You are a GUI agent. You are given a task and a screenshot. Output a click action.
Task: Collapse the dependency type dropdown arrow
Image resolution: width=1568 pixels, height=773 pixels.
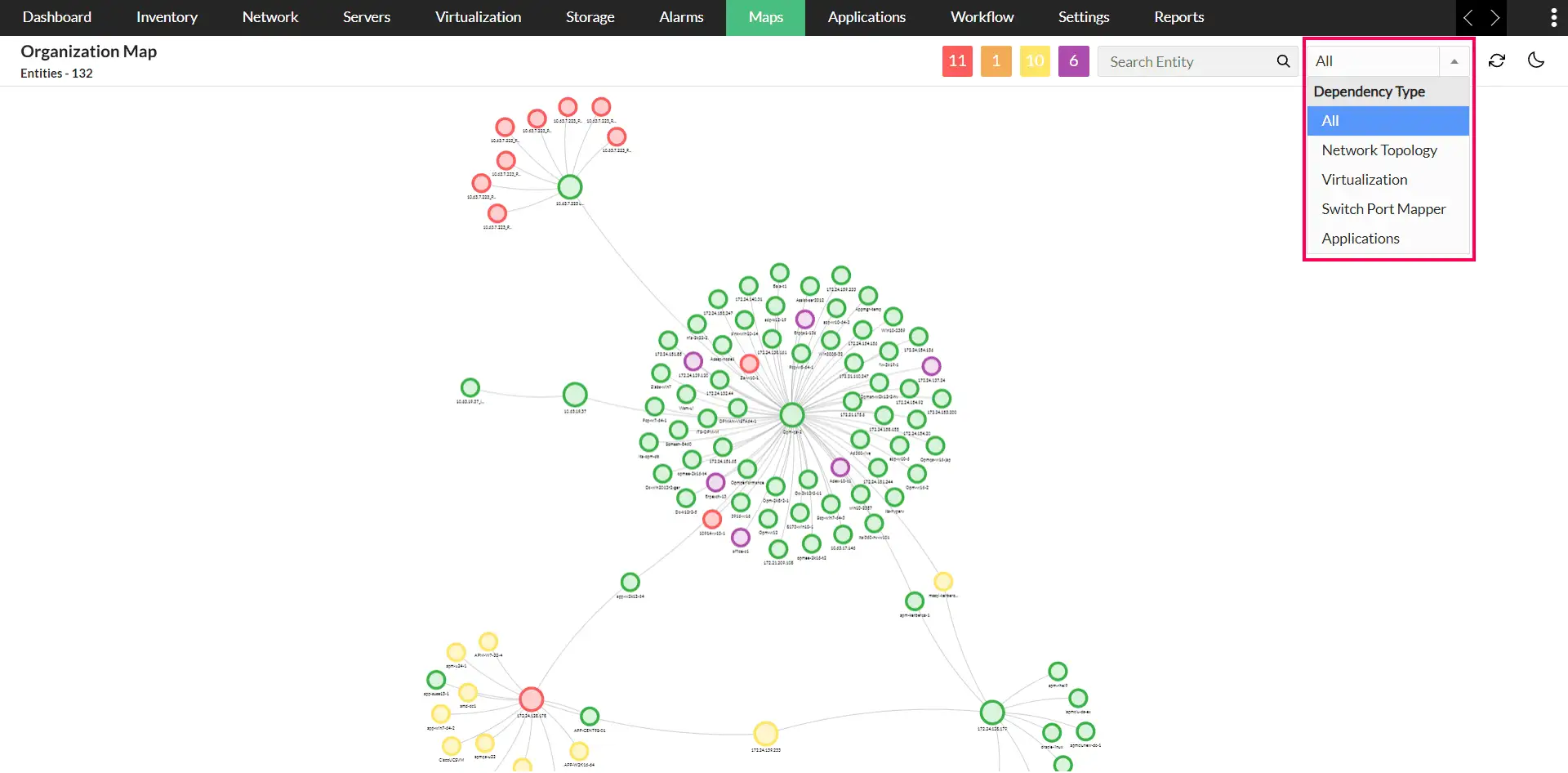[x=1454, y=60]
